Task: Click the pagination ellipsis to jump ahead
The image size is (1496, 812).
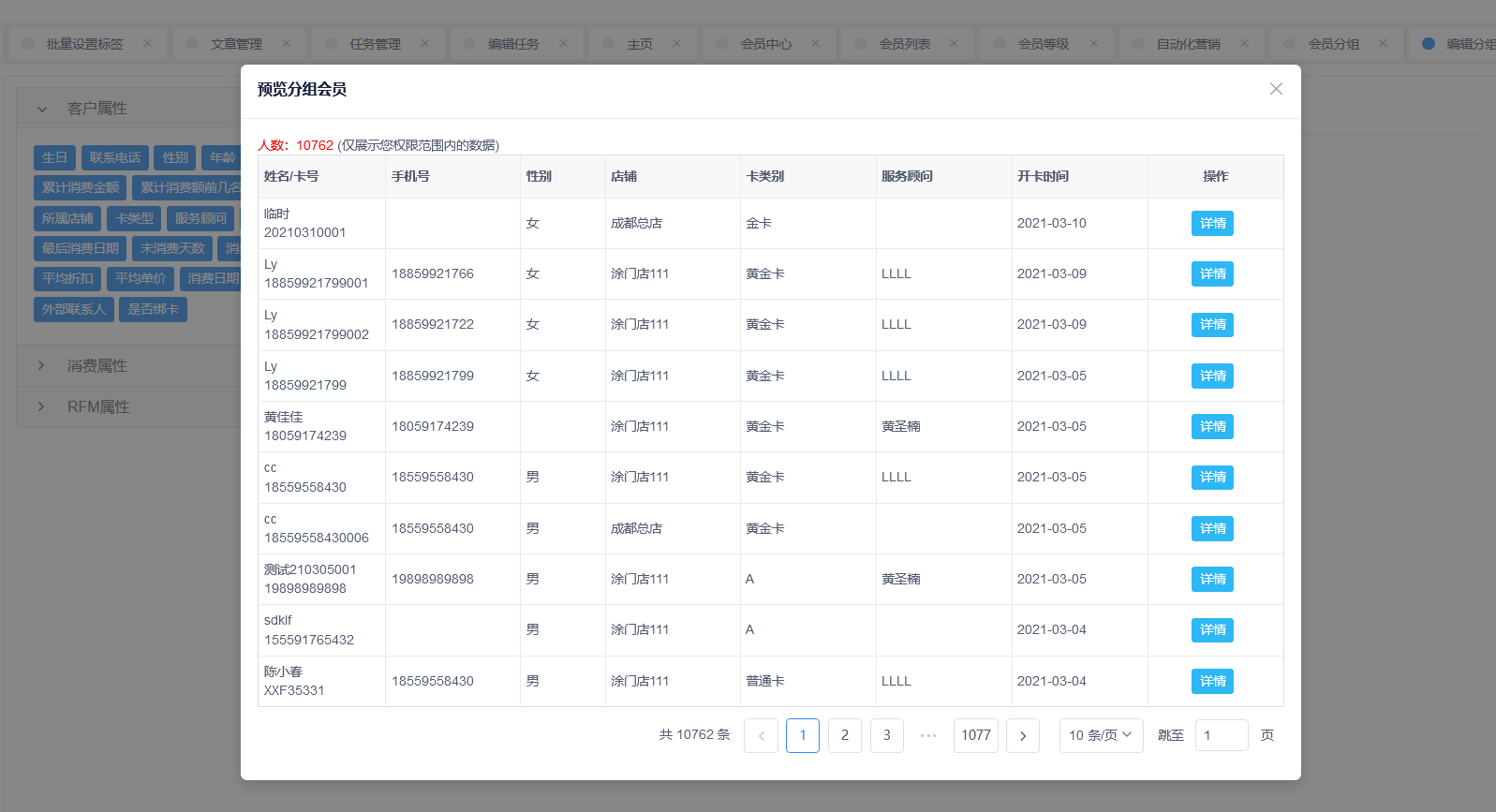Action: tap(928, 736)
